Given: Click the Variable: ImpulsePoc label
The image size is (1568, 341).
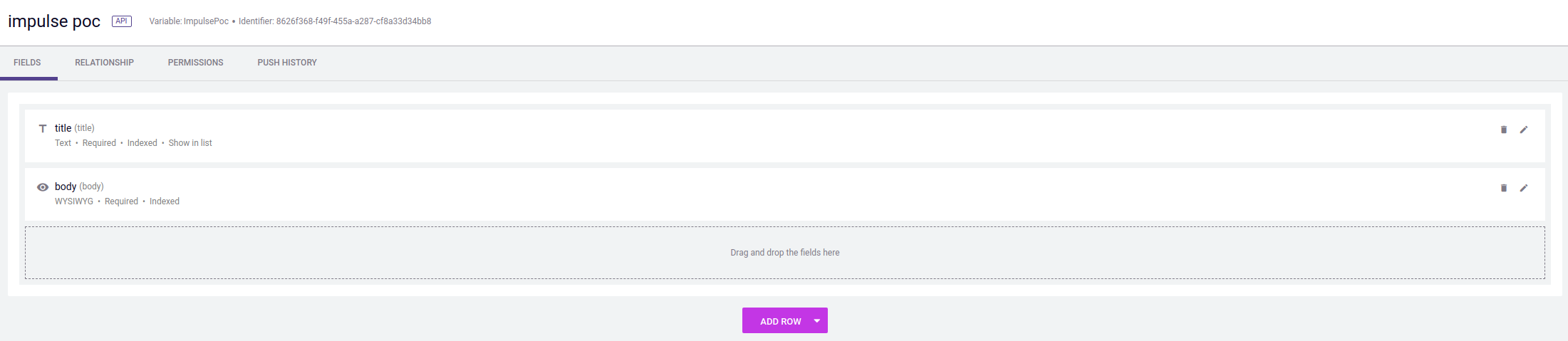Looking at the screenshot, I should coord(189,21).
